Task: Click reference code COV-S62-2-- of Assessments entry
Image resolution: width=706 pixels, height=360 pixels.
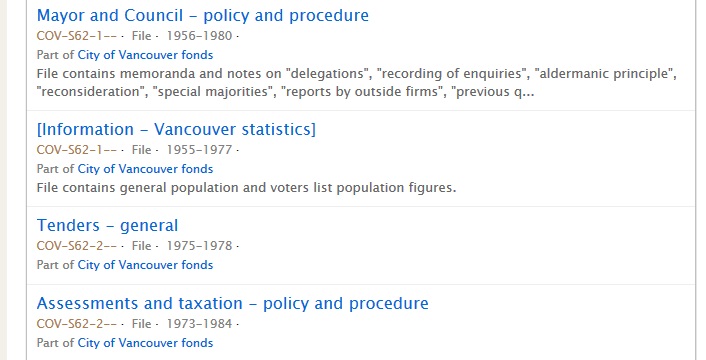Action: pos(77,324)
